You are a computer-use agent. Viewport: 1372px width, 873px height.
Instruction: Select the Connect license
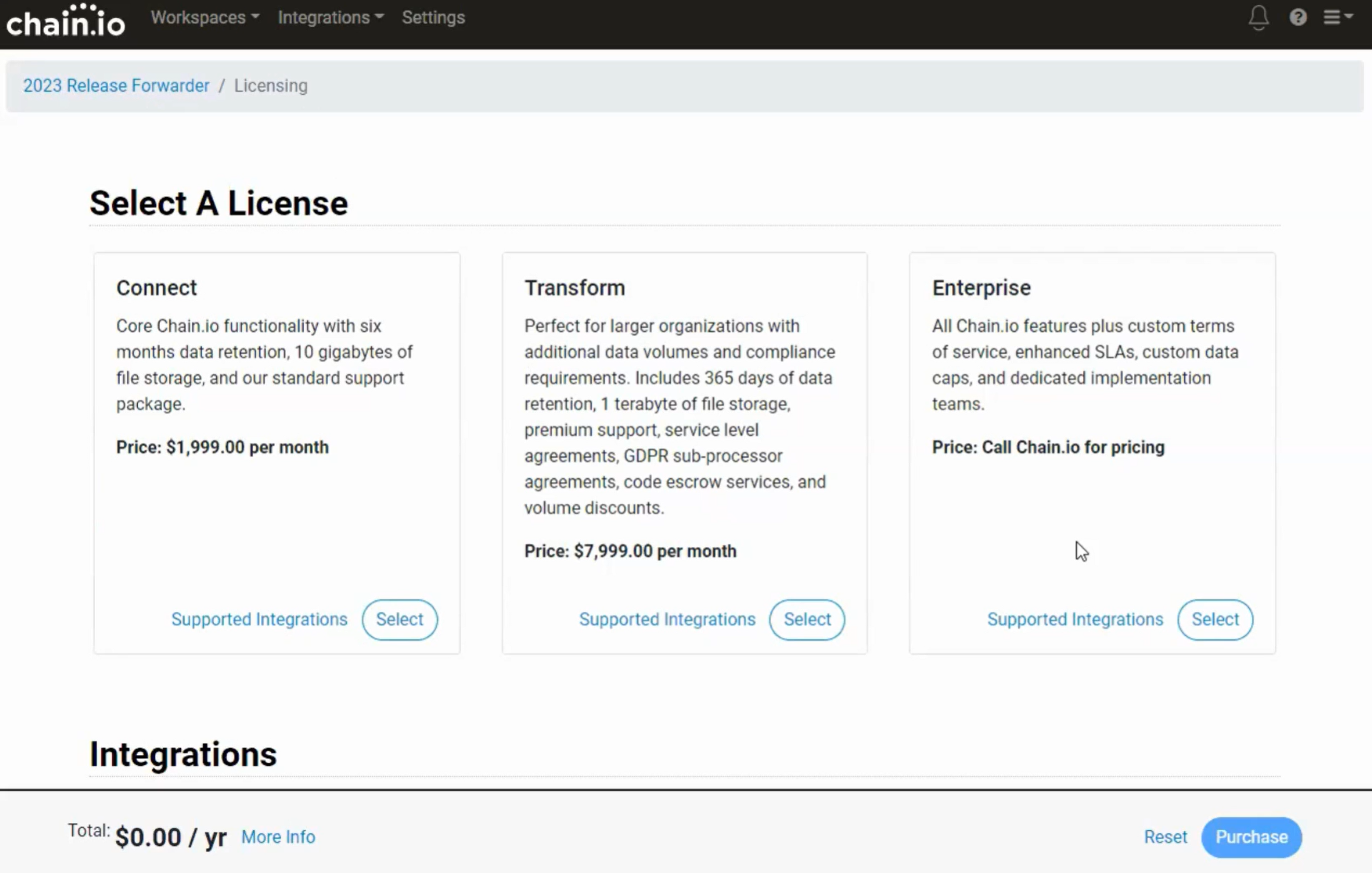399,619
